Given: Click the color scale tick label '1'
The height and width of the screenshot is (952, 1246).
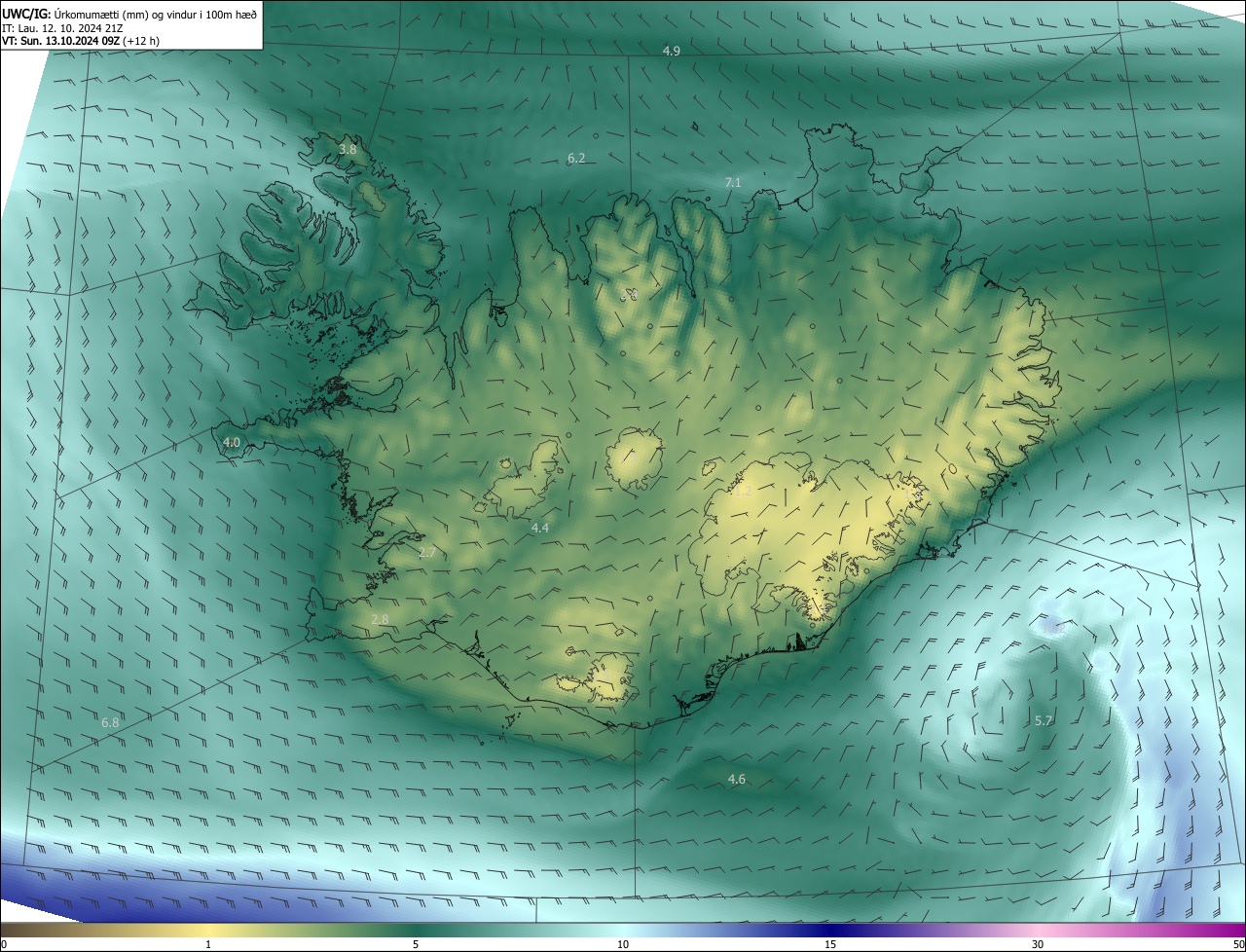Looking at the screenshot, I should 208,944.
